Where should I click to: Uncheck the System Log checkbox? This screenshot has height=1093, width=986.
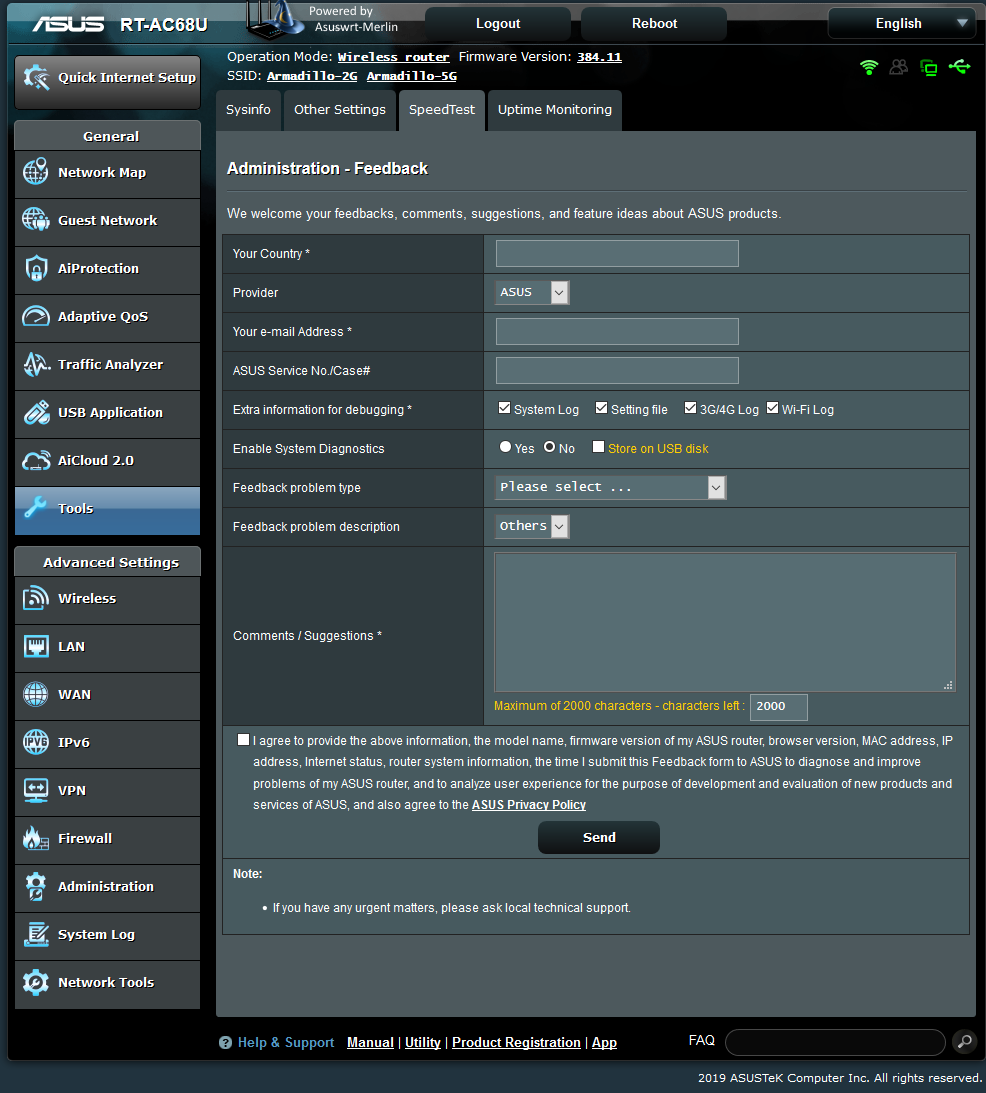pos(504,408)
